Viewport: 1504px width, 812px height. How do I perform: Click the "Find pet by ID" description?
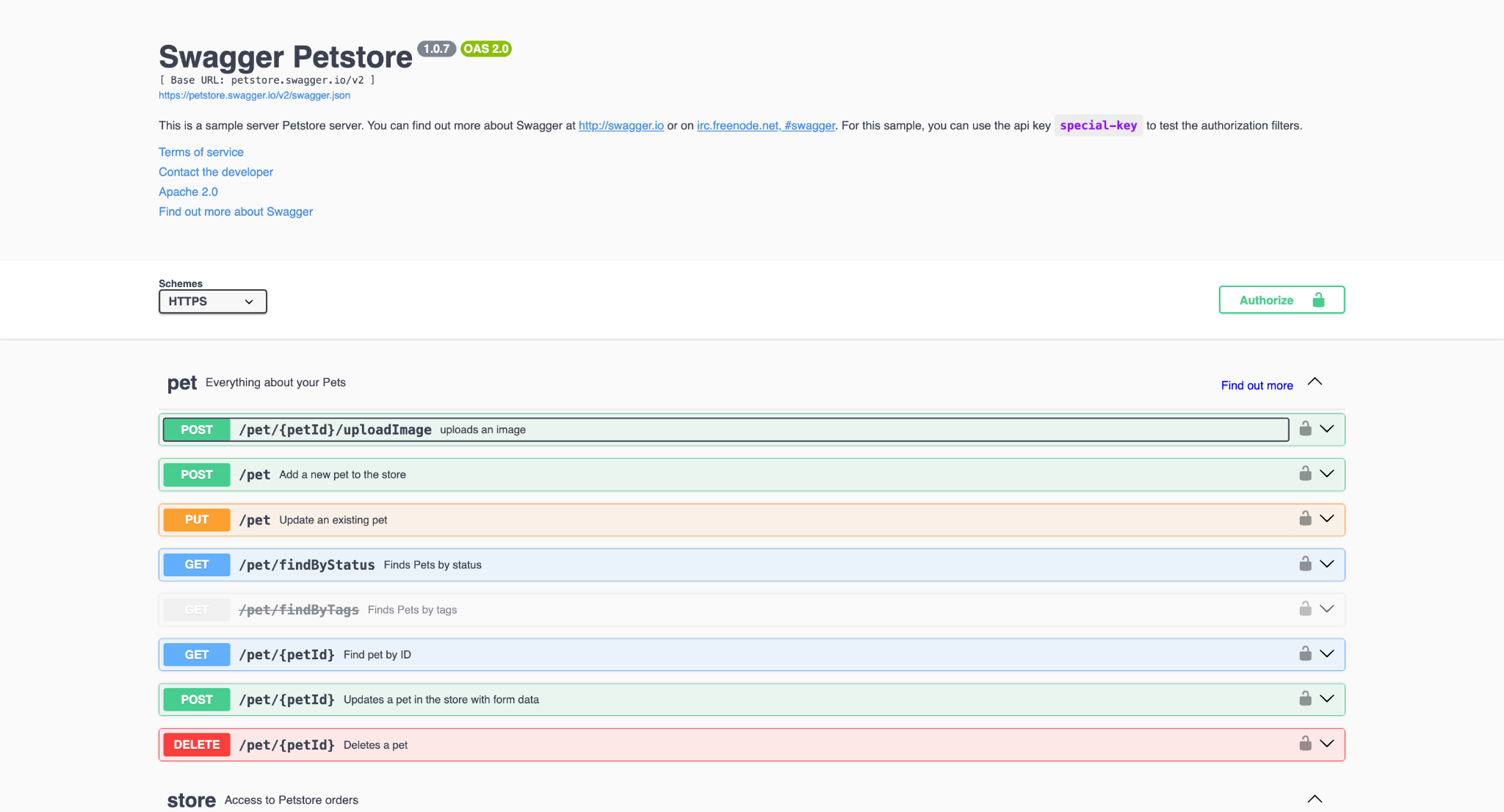click(377, 655)
